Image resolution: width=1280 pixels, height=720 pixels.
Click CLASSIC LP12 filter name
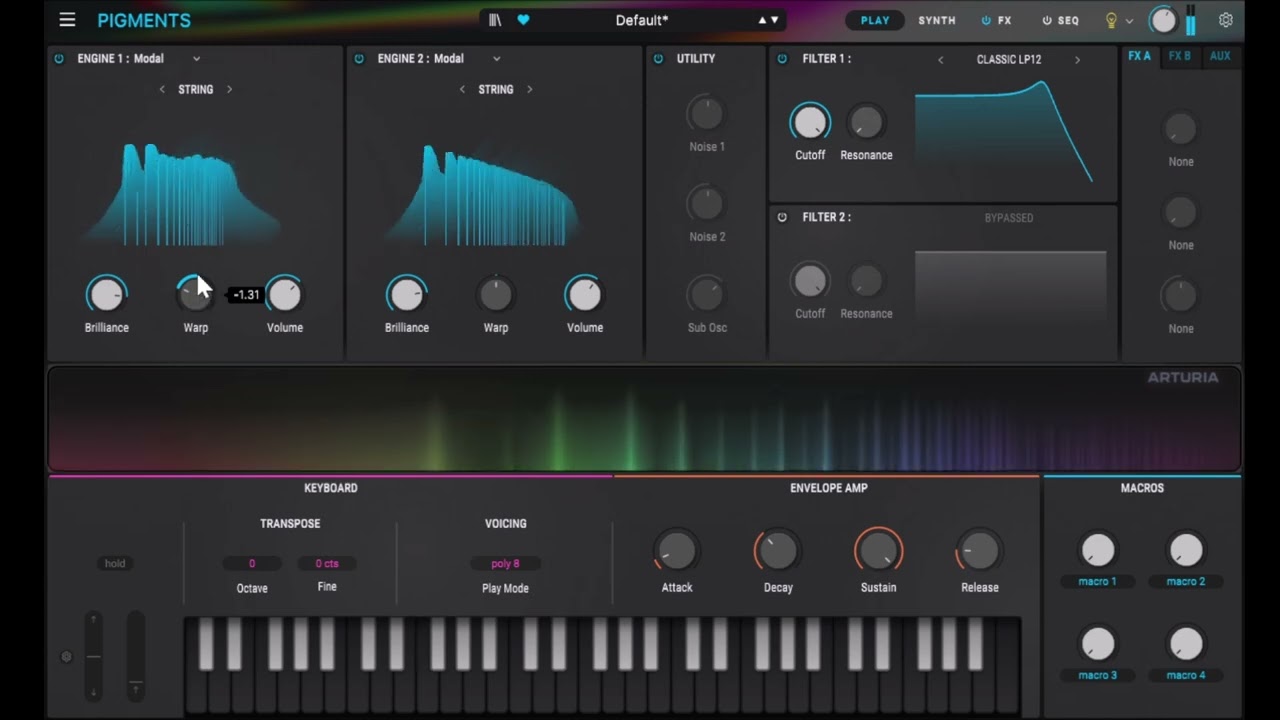1009,60
